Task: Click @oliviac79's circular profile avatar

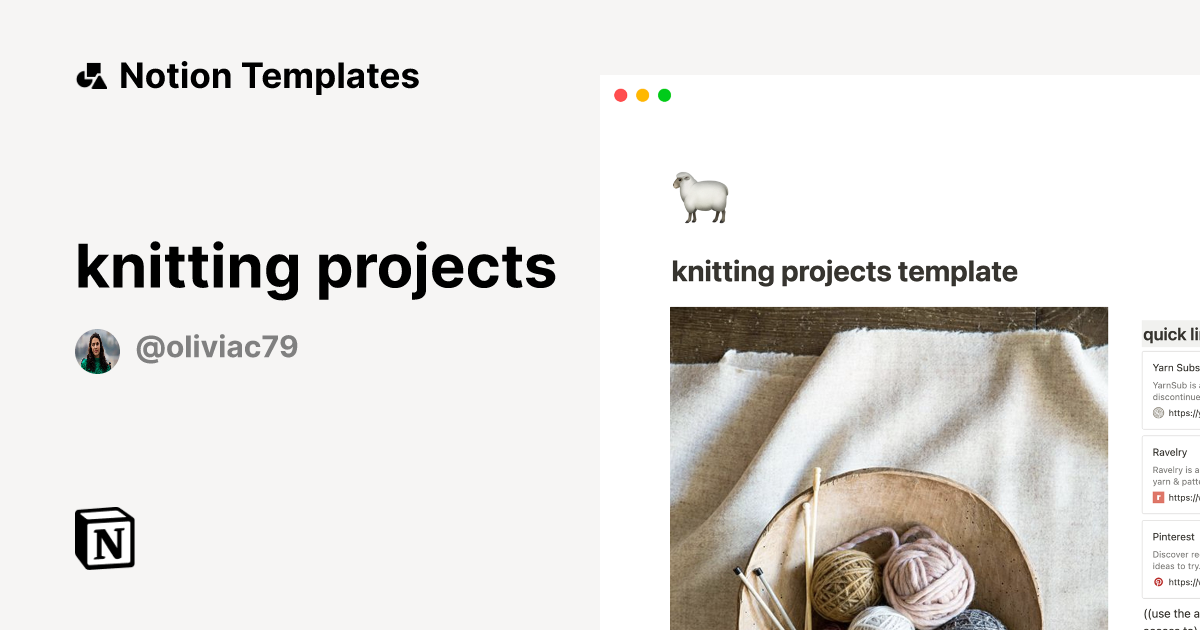Action: coord(97,350)
